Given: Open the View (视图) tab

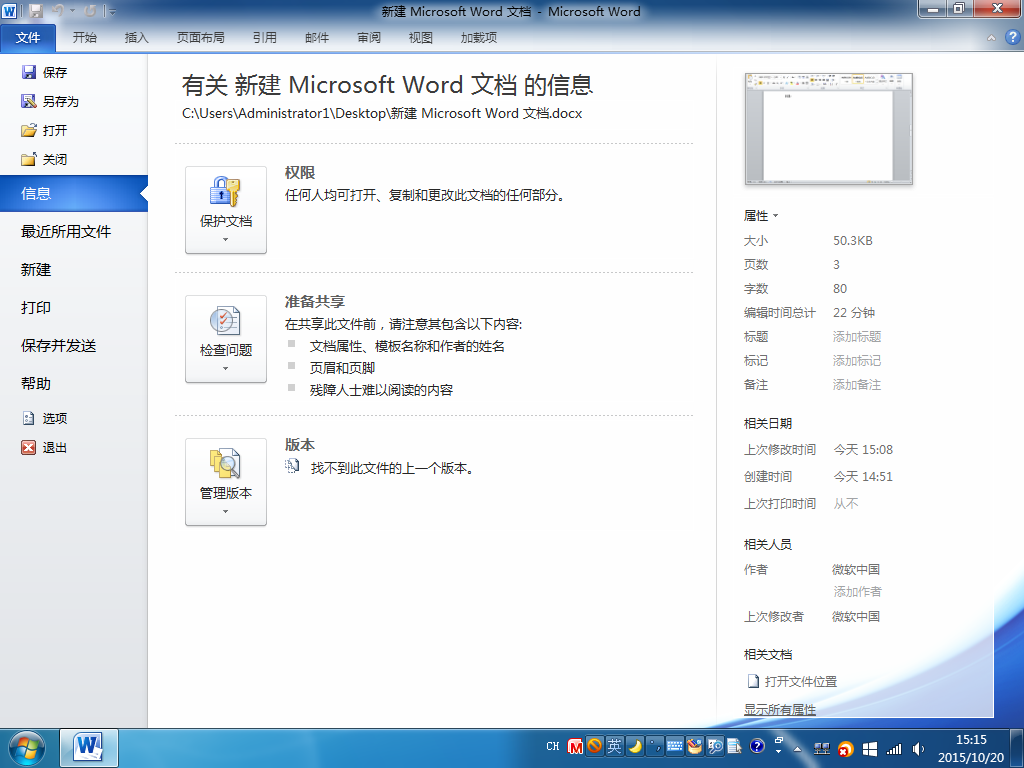Looking at the screenshot, I should (421, 37).
